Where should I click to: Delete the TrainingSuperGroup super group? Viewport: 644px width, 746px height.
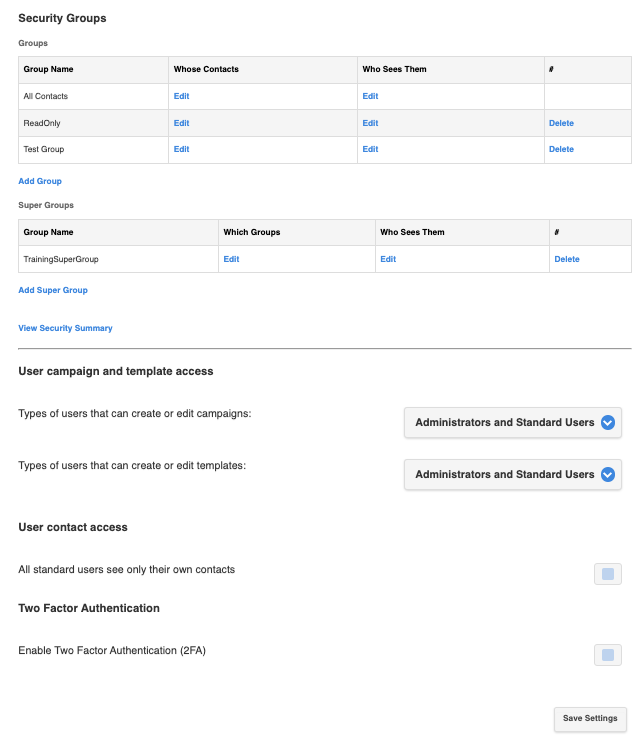pyautogui.click(x=567, y=259)
